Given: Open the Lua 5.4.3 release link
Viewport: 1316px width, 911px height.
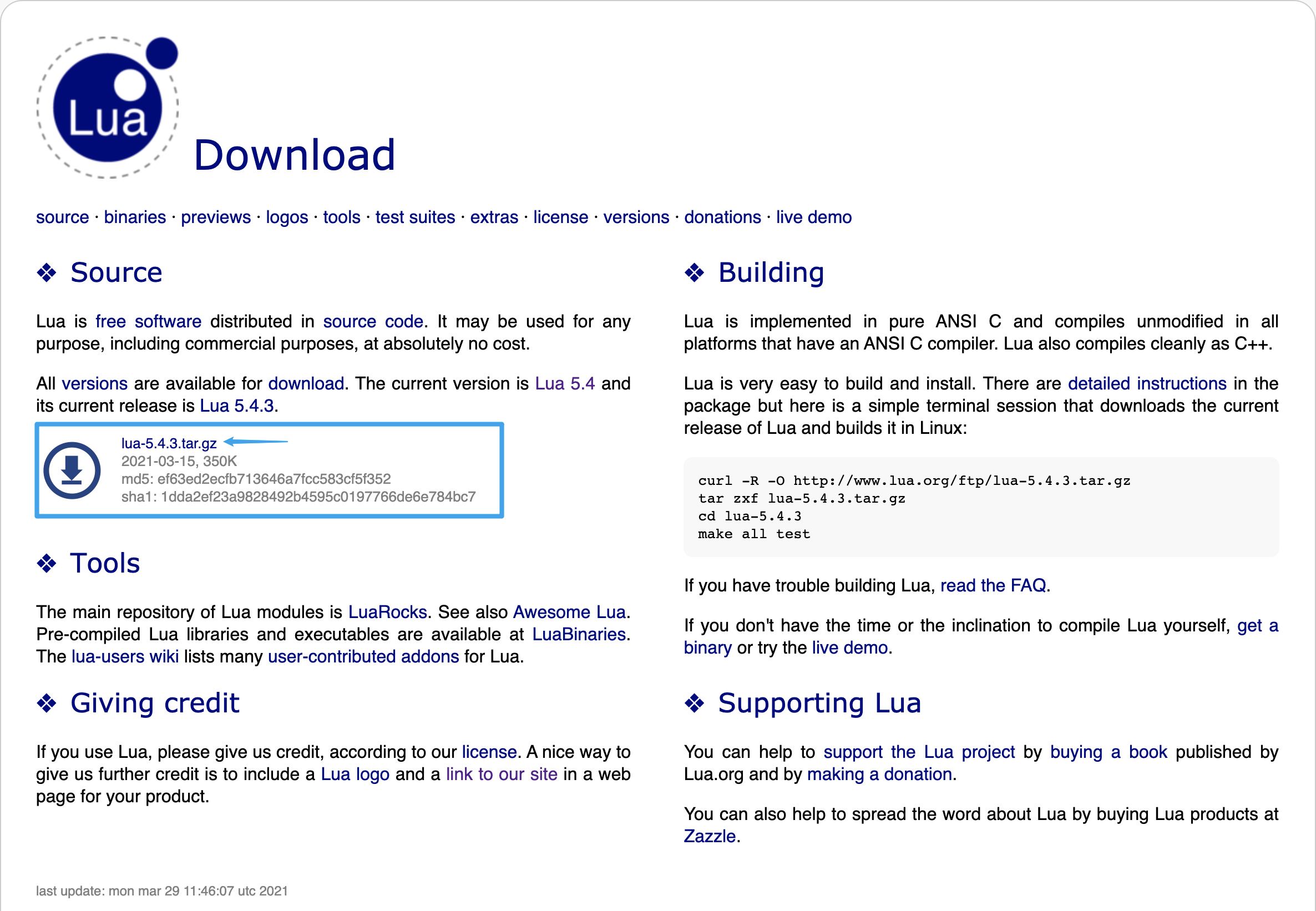Looking at the screenshot, I should coord(237,406).
